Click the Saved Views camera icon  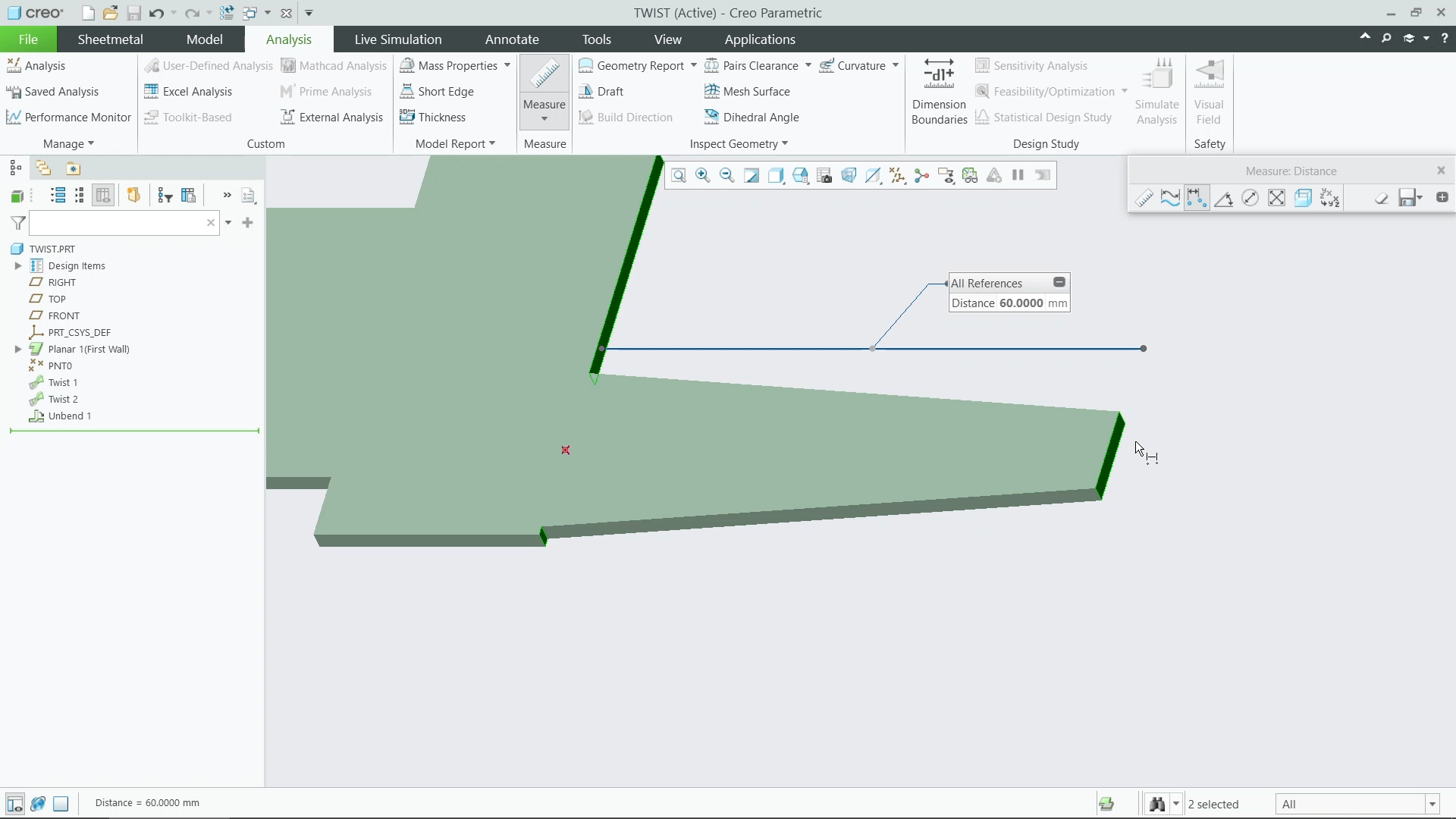point(824,176)
